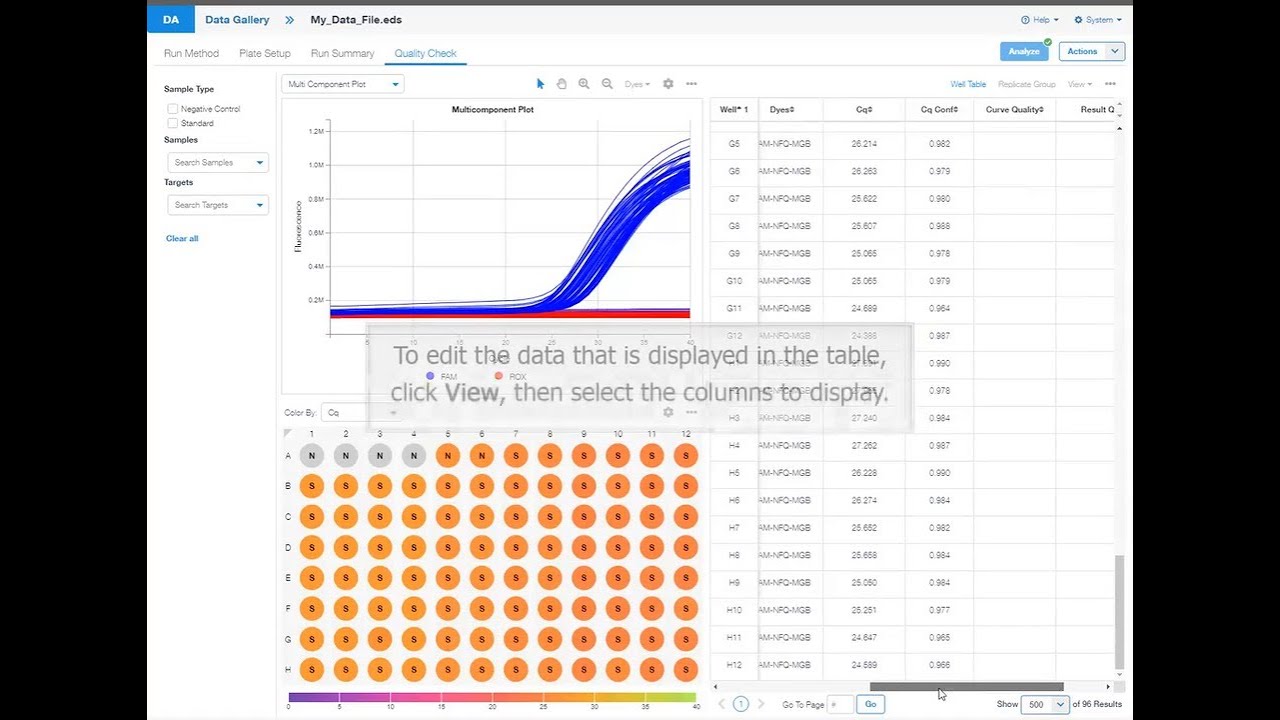Toggle the FAM legend entry
The height and width of the screenshot is (720, 1280).
[441, 376]
